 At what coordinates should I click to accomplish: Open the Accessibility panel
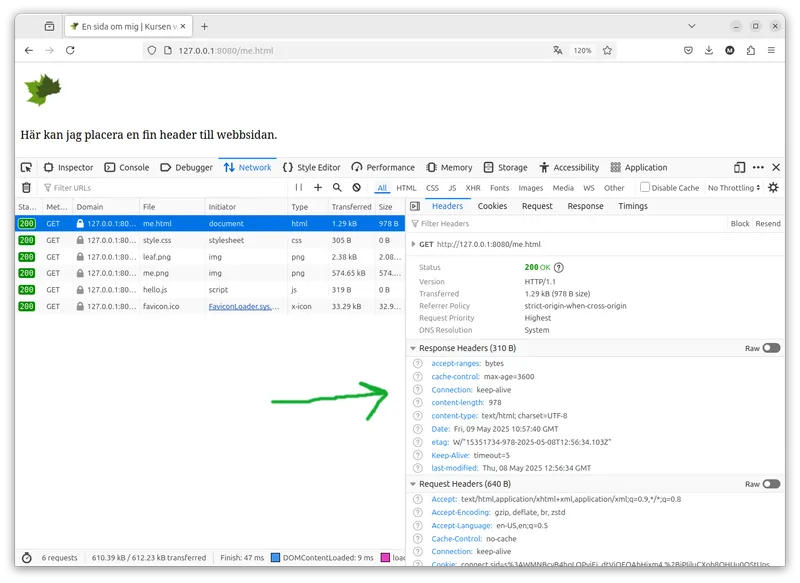click(569, 167)
